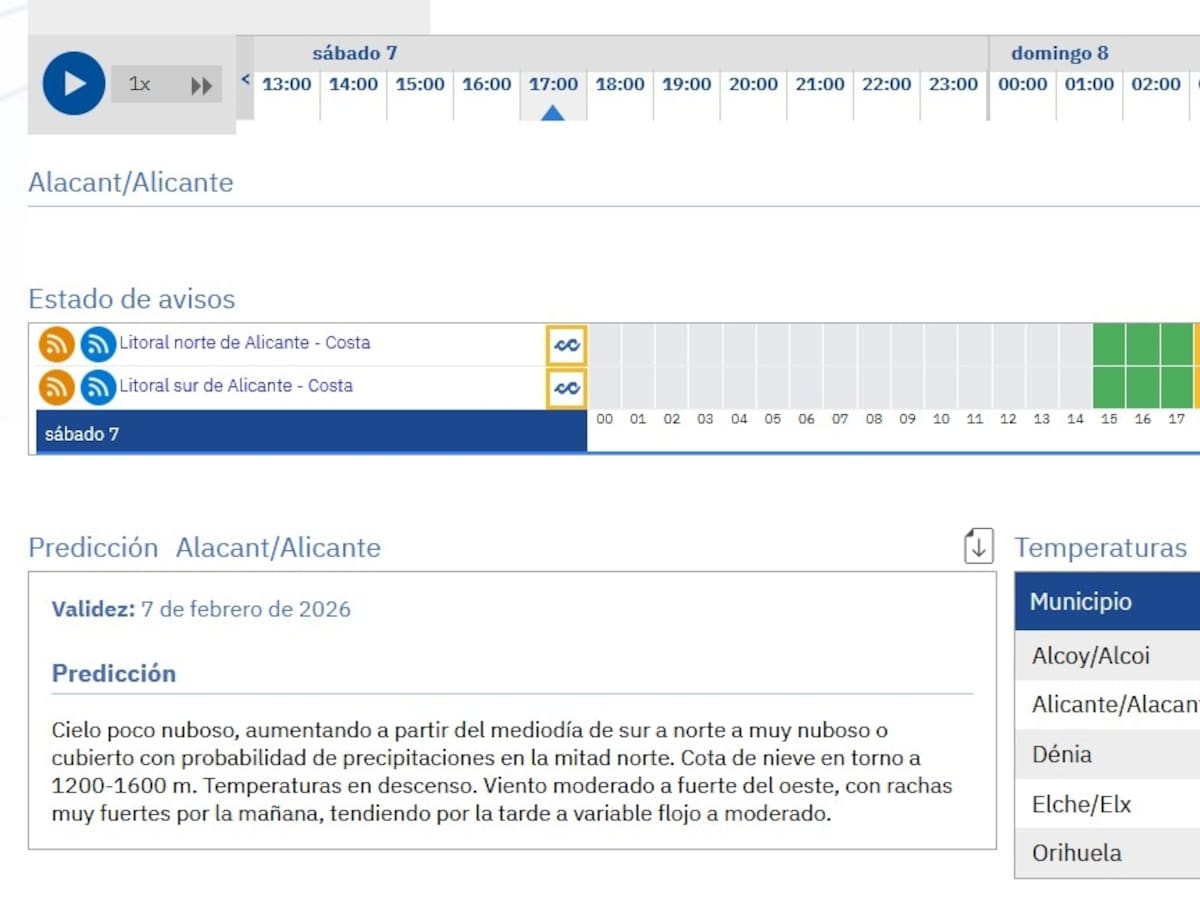Open orange RSS feed for Litoral sur
This screenshot has width=1200, height=900.
coord(57,387)
